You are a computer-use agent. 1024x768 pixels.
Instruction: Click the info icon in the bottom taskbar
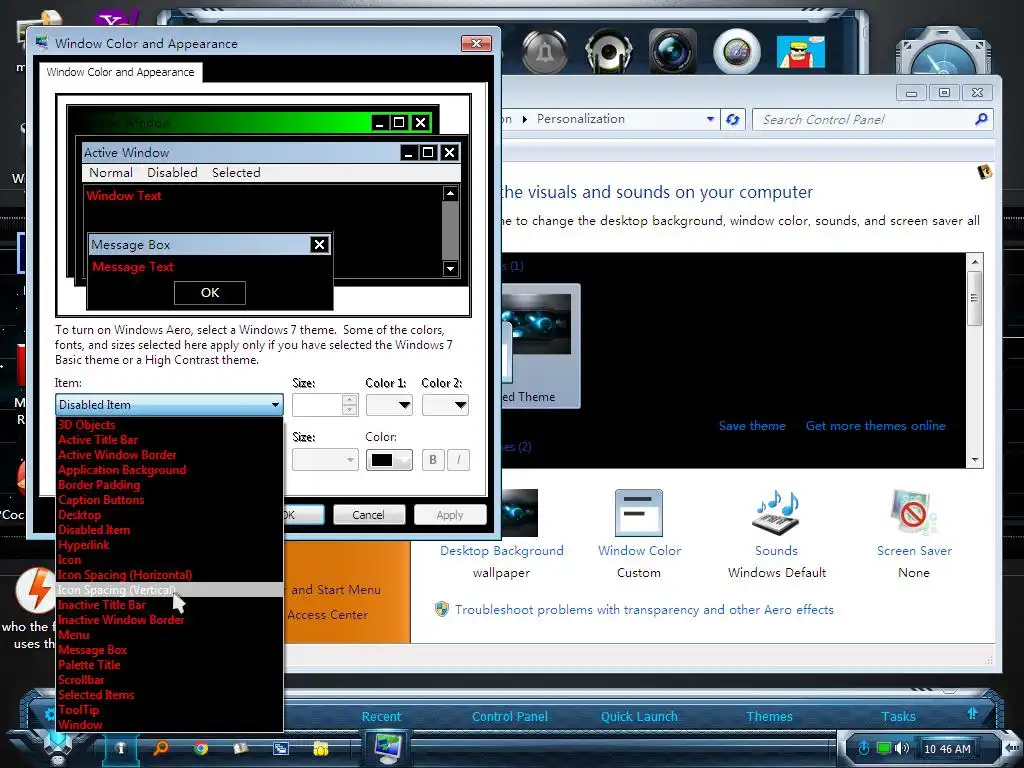pos(120,748)
